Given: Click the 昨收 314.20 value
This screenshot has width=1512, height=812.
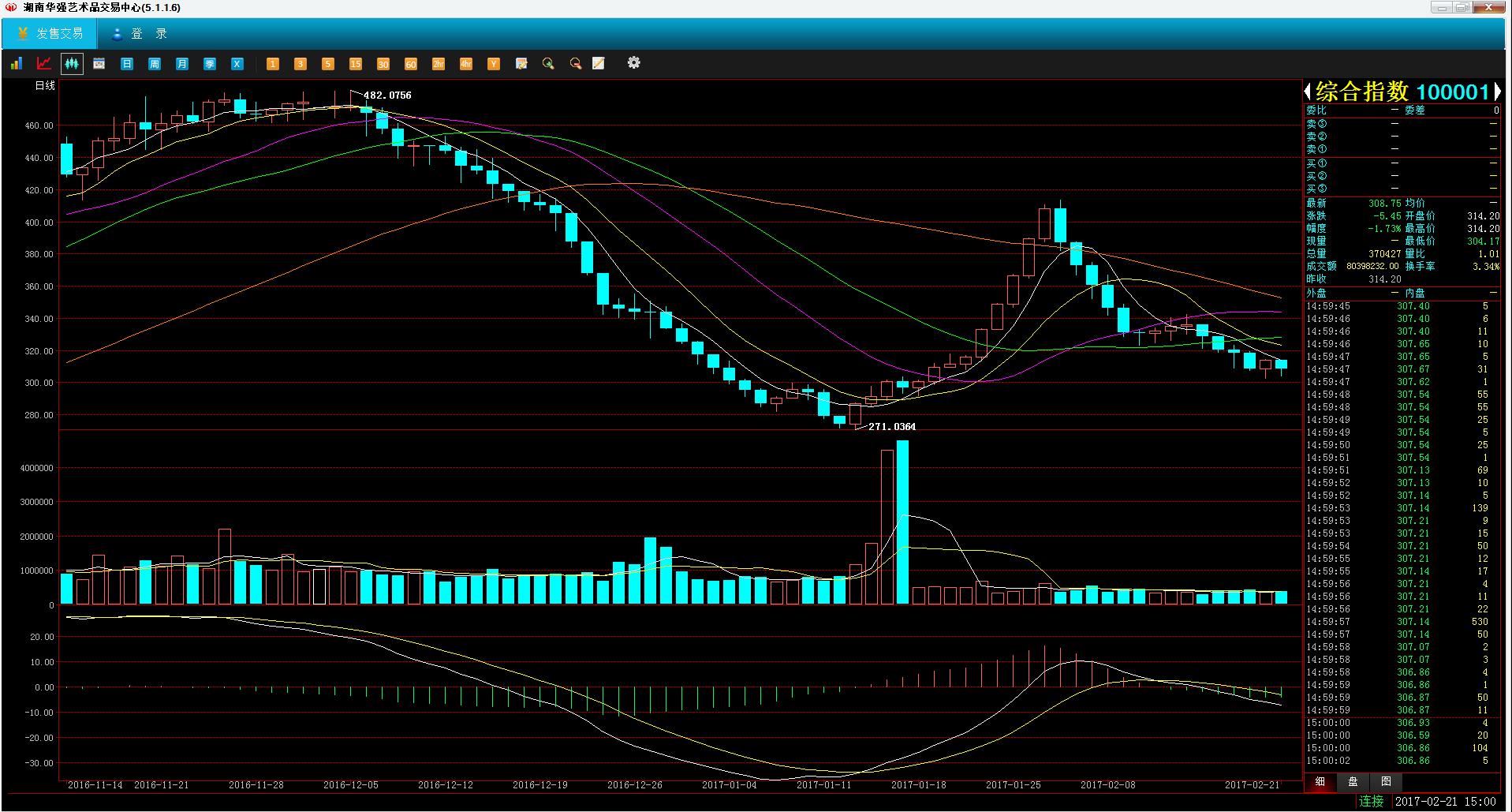Looking at the screenshot, I should click(x=1384, y=279).
